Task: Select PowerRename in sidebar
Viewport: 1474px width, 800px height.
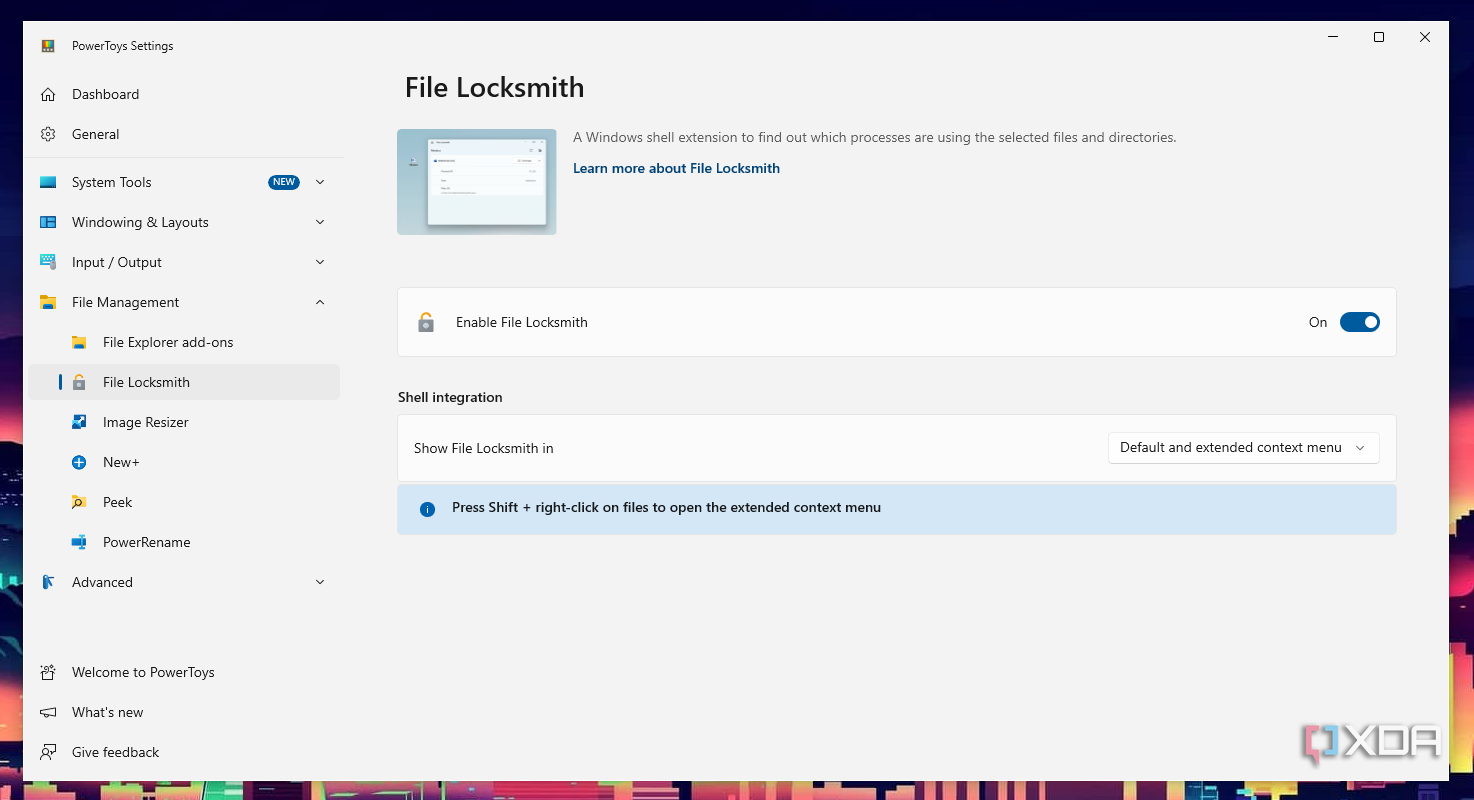Action: pos(184,542)
